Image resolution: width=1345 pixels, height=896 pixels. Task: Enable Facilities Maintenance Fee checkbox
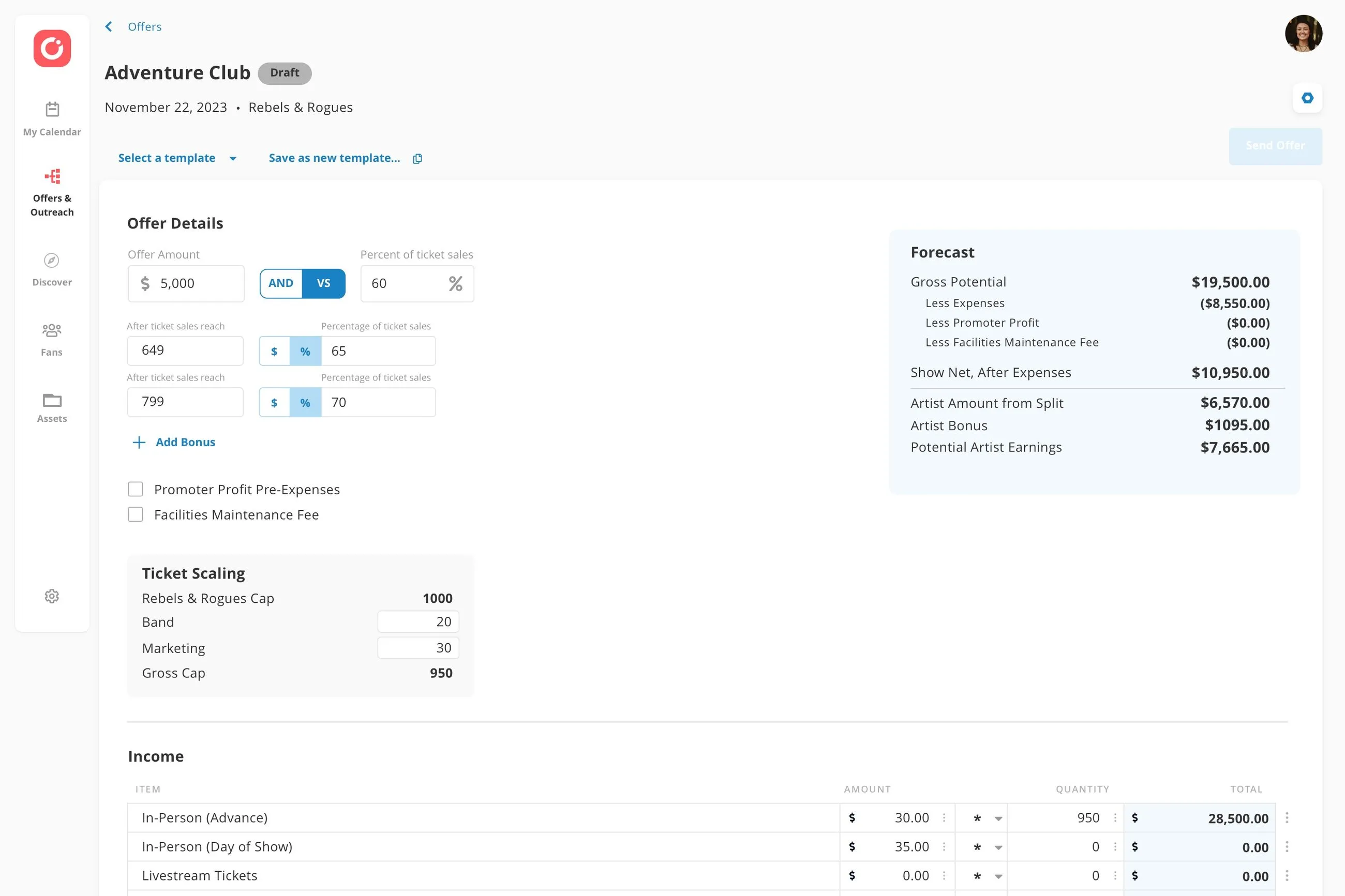click(x=136, y=514)
